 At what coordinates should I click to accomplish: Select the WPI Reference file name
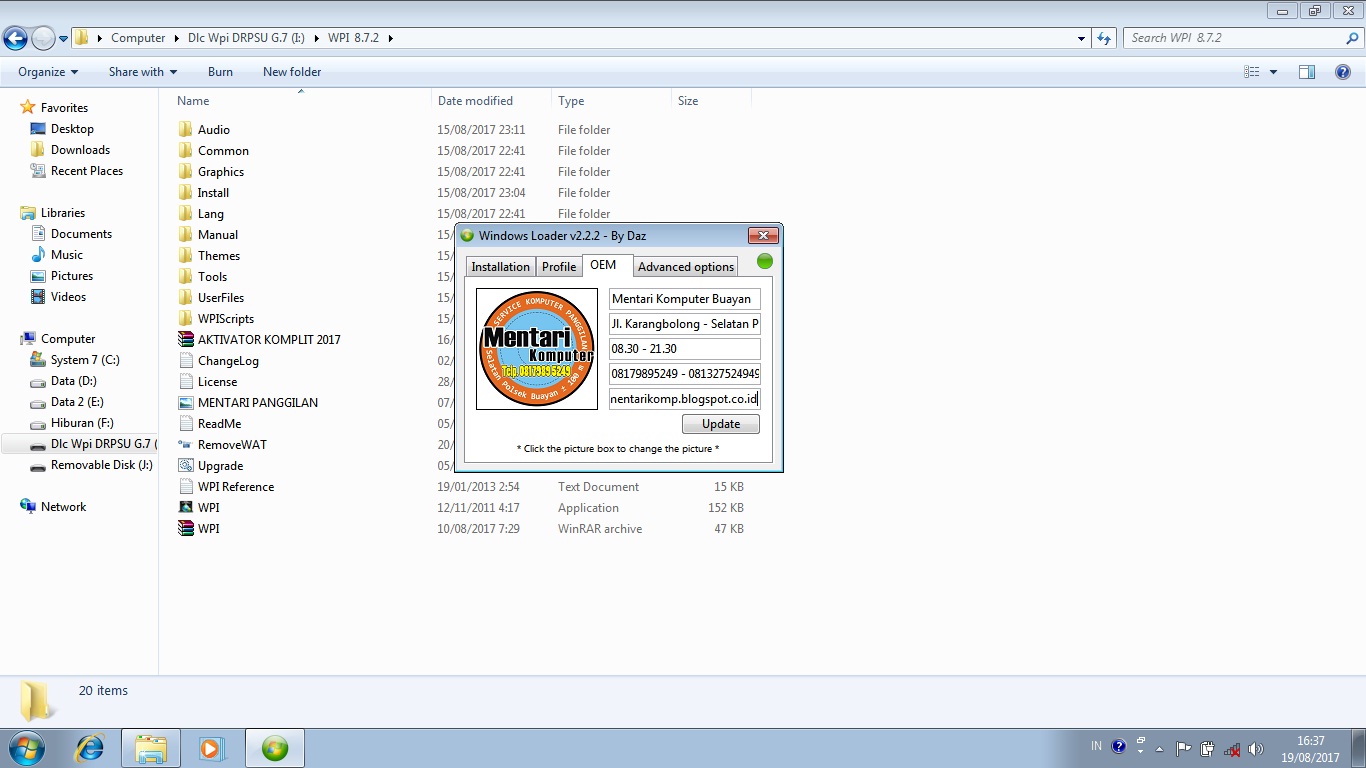236,487
